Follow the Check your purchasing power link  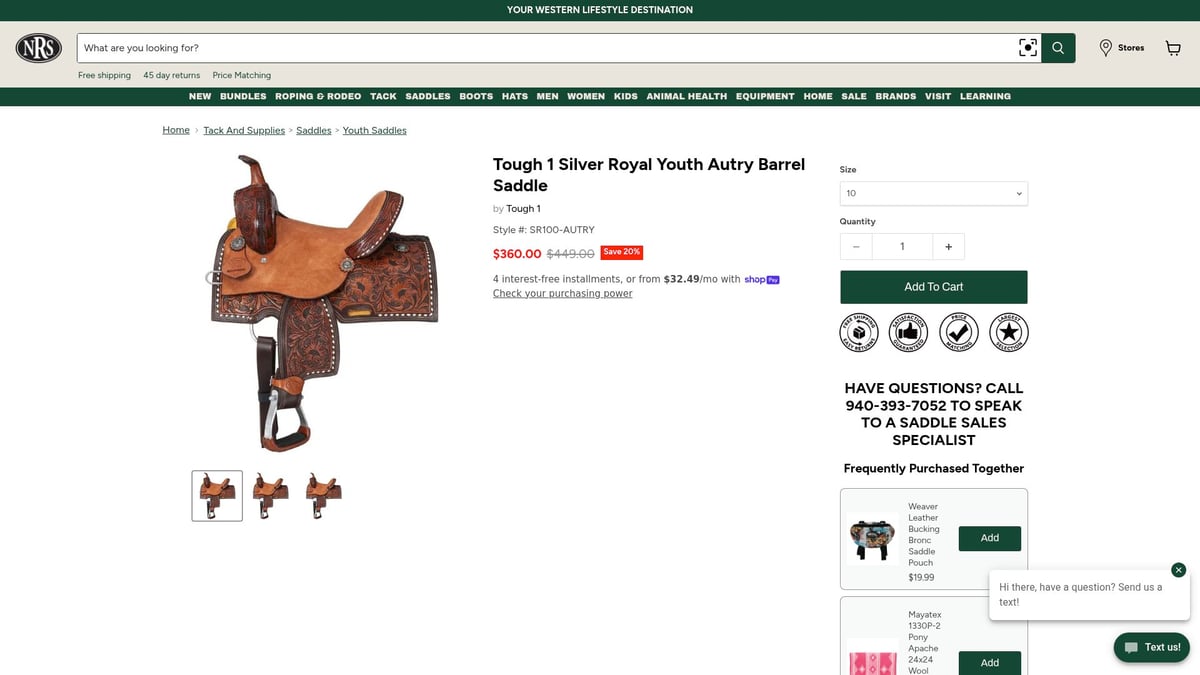pyautogui.click(x=562, y=294)
